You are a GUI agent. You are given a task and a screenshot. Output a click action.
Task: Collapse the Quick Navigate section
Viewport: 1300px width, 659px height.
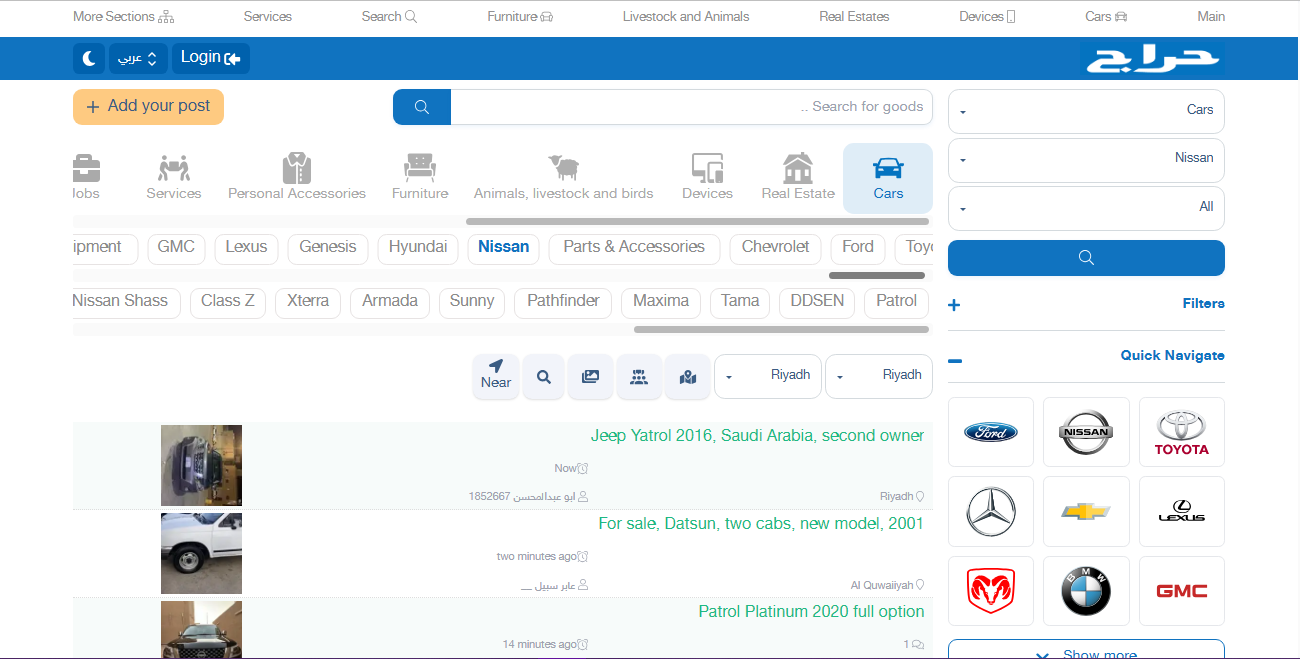(x=1086, y=357)
